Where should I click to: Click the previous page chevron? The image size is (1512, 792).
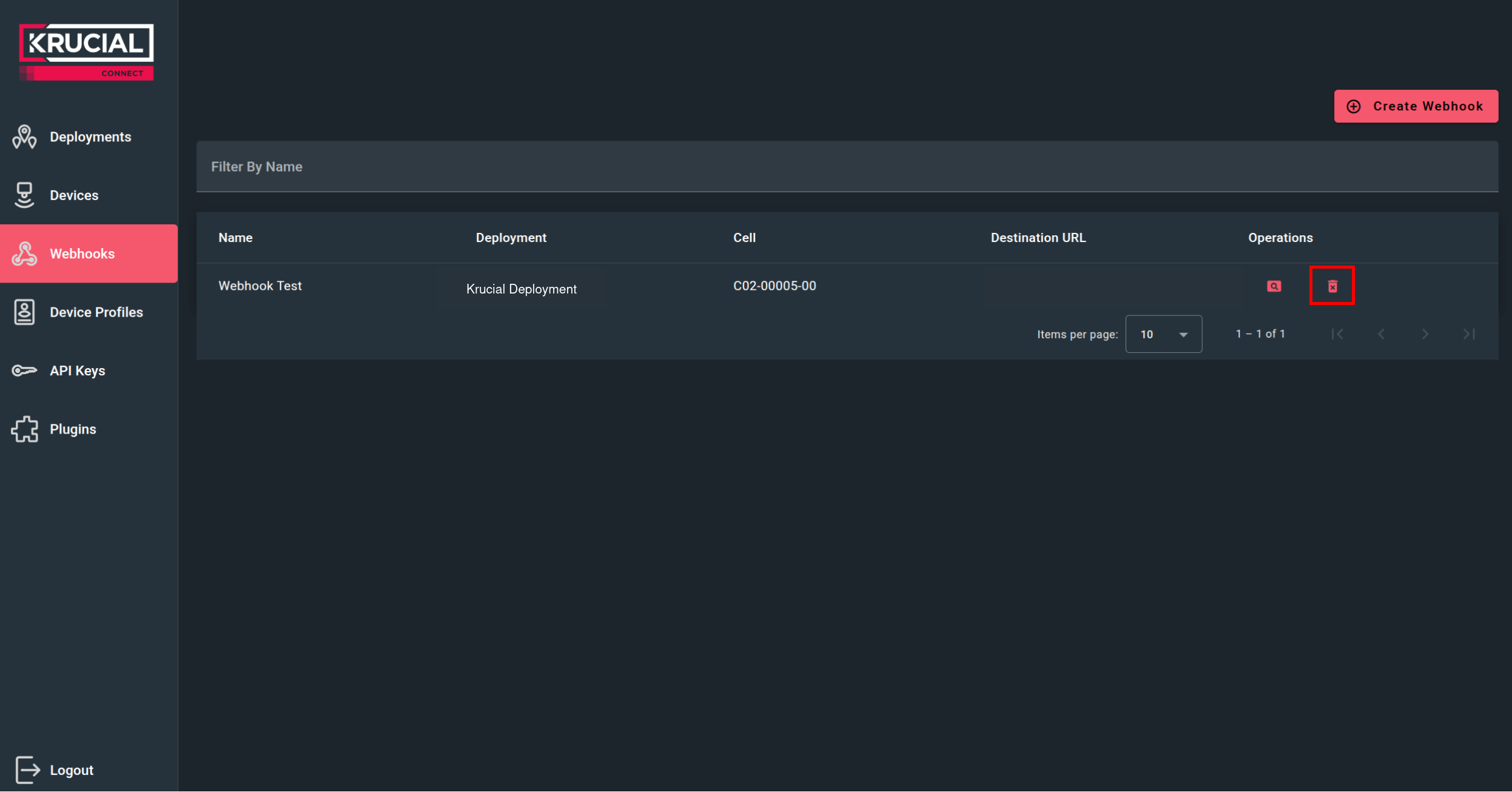click(1381, 334)
